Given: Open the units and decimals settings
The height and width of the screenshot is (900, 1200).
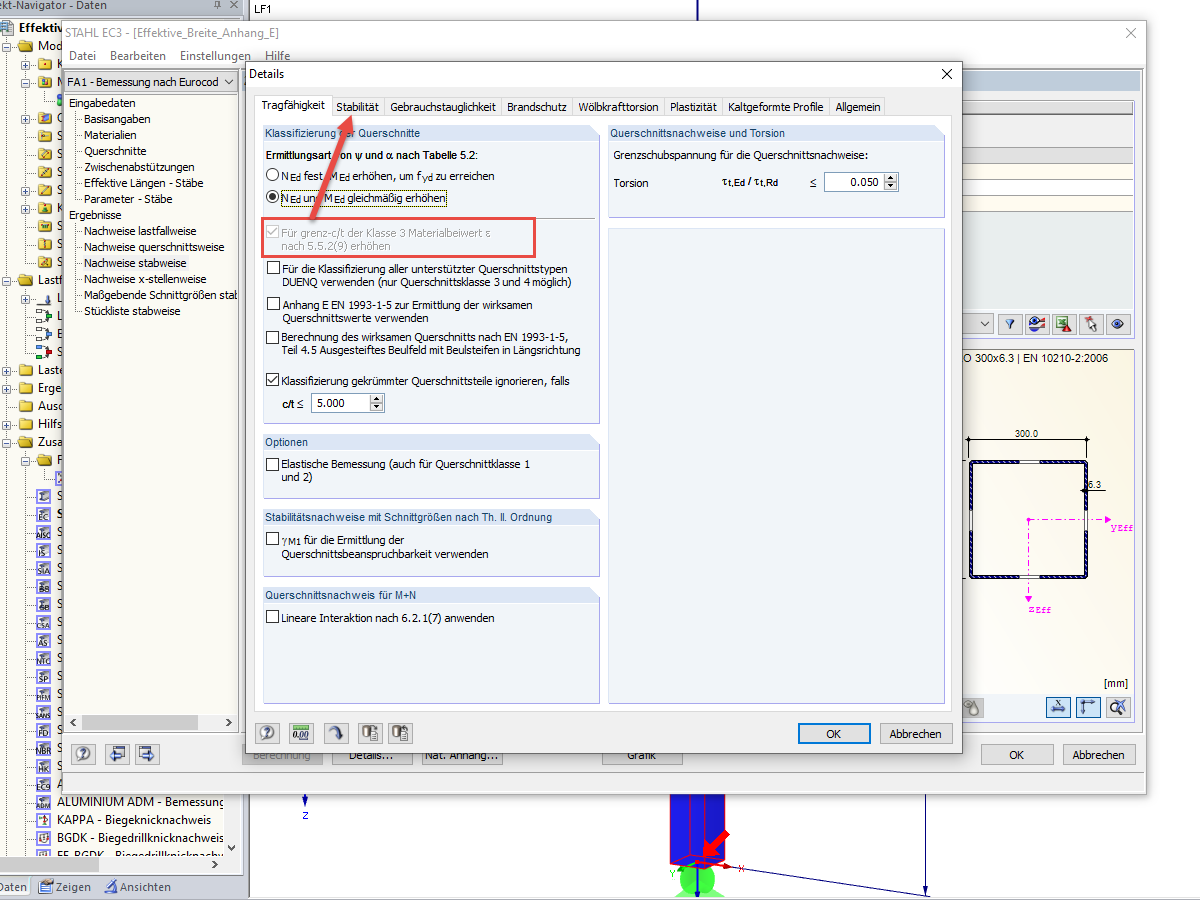Looking at the screenshot, I should (x=301, y=733).
